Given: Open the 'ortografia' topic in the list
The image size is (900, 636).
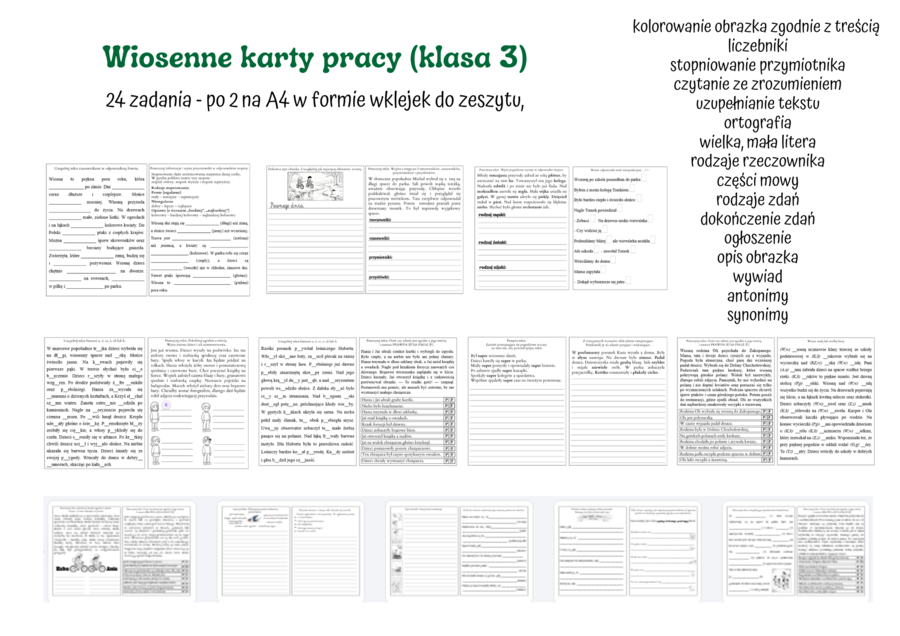Looking at the screenshot, I should click(x=757, y=123).
